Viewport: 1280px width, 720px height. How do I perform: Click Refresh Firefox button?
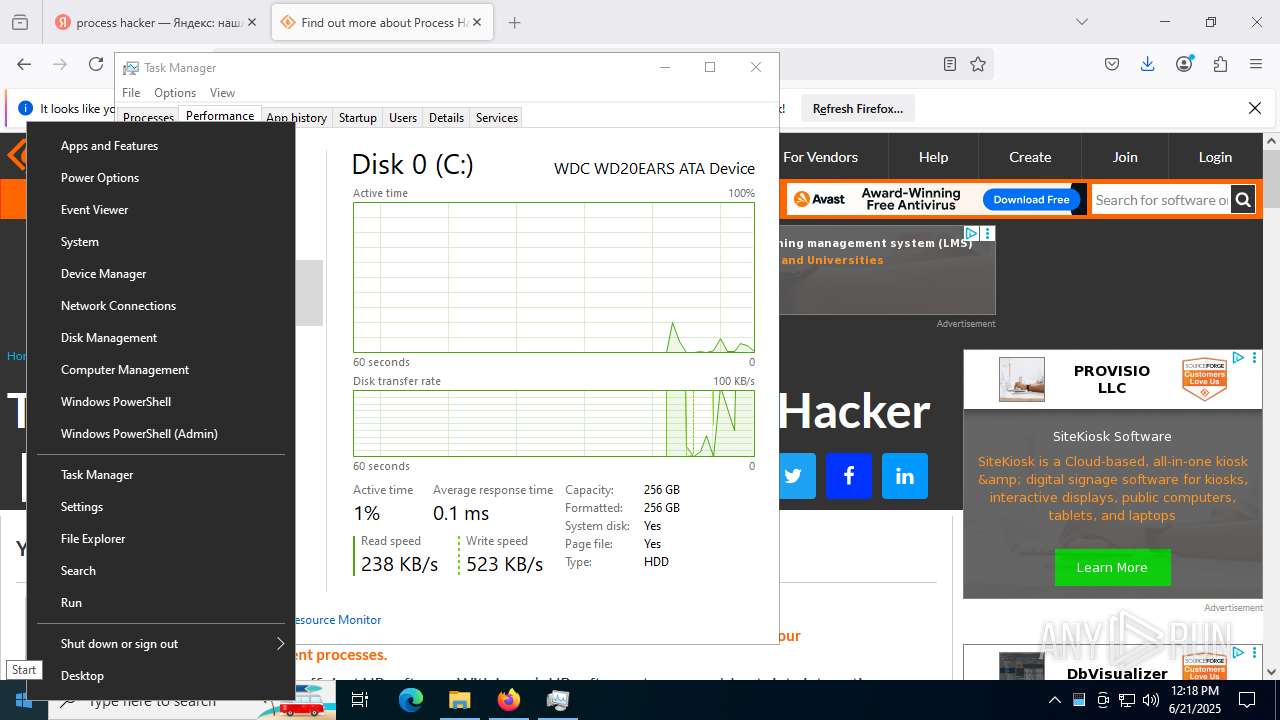[x=858, y=109]
